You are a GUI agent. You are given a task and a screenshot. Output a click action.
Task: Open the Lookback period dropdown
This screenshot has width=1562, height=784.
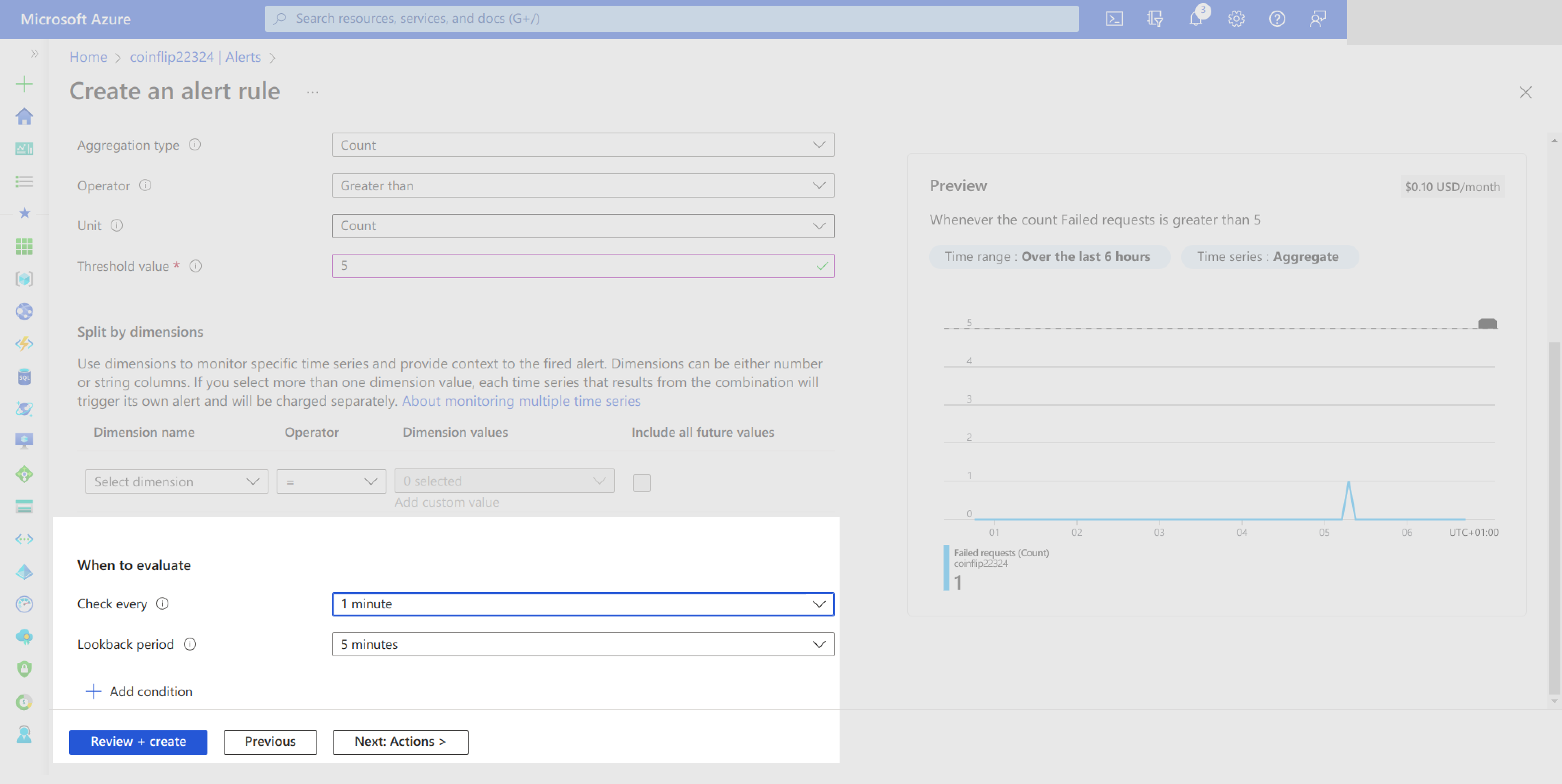(582, 644)
